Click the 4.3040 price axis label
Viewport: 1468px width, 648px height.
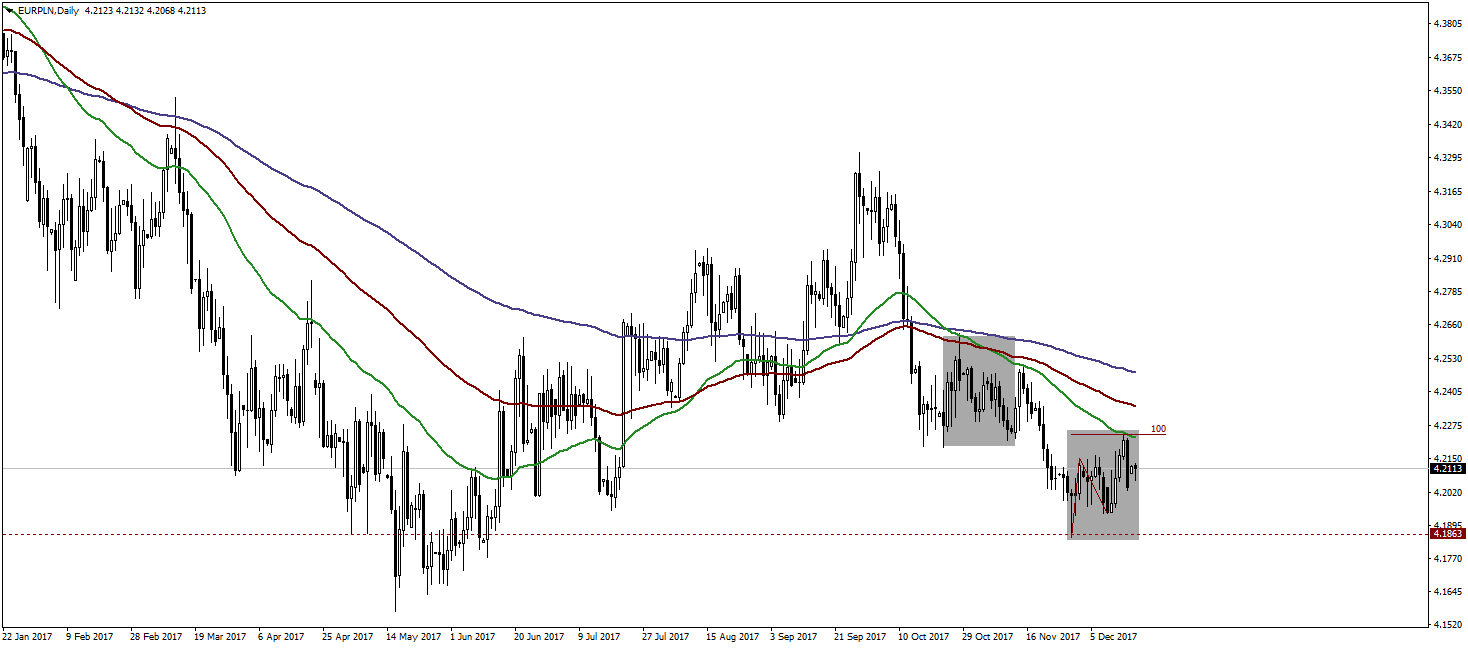pyautogui.click(x=1447, y=225)
